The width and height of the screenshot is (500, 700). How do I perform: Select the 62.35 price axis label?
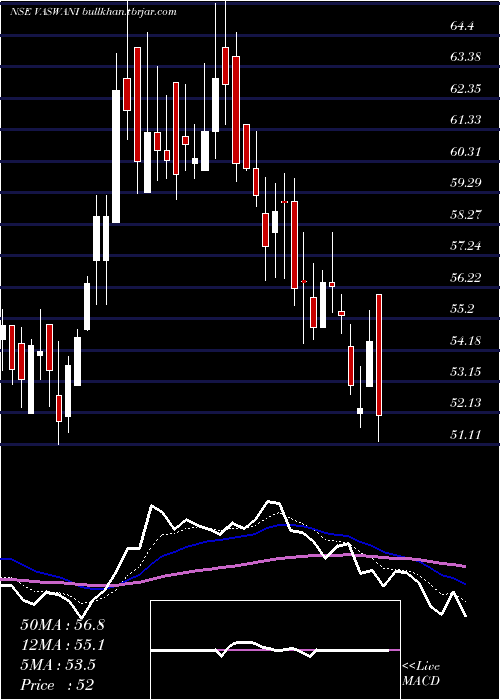point(466,89)
